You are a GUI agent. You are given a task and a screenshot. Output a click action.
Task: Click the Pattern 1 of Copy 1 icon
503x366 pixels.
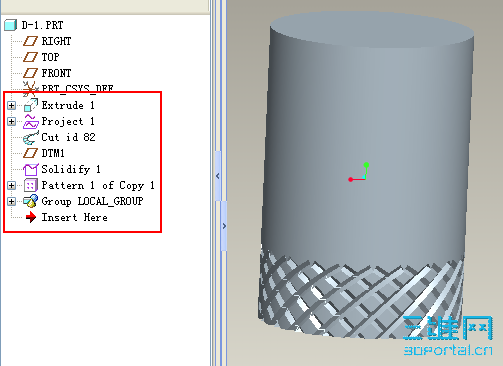(x=31, y=185)
